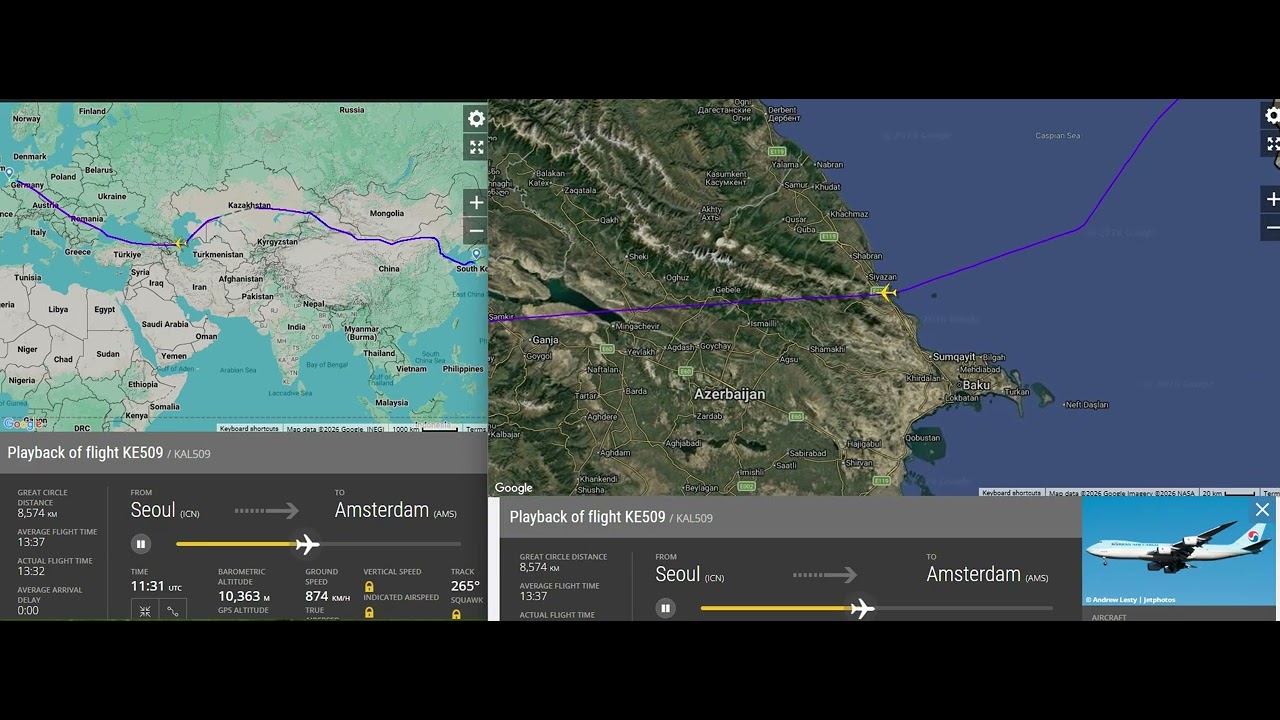The width and height of the screenshot is (1280, 720).
Task: Click the unplayed portion of left progress bar
Action: pos(390,544)
